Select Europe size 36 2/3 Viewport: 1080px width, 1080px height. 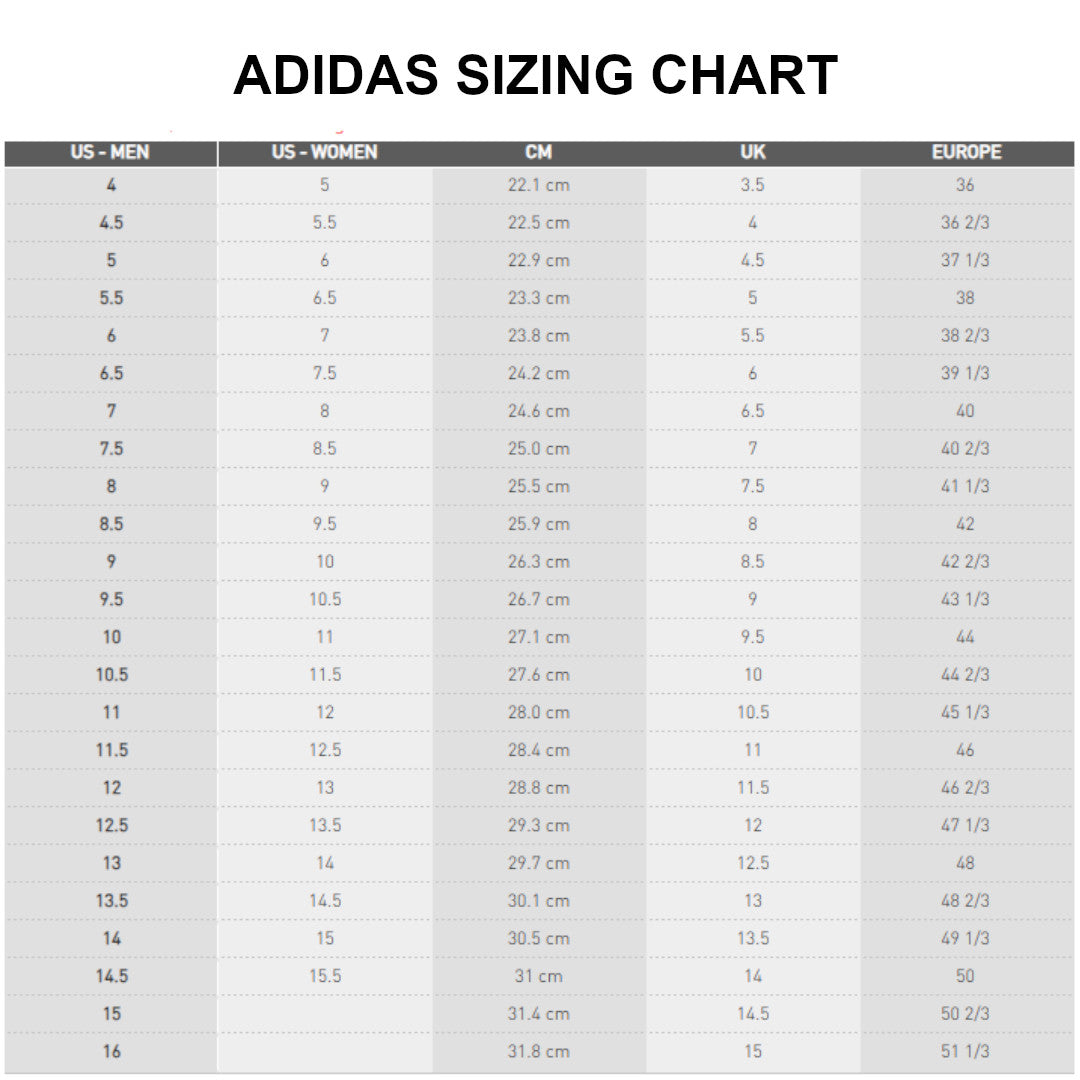pyautogui.click(x=965, y=223)
